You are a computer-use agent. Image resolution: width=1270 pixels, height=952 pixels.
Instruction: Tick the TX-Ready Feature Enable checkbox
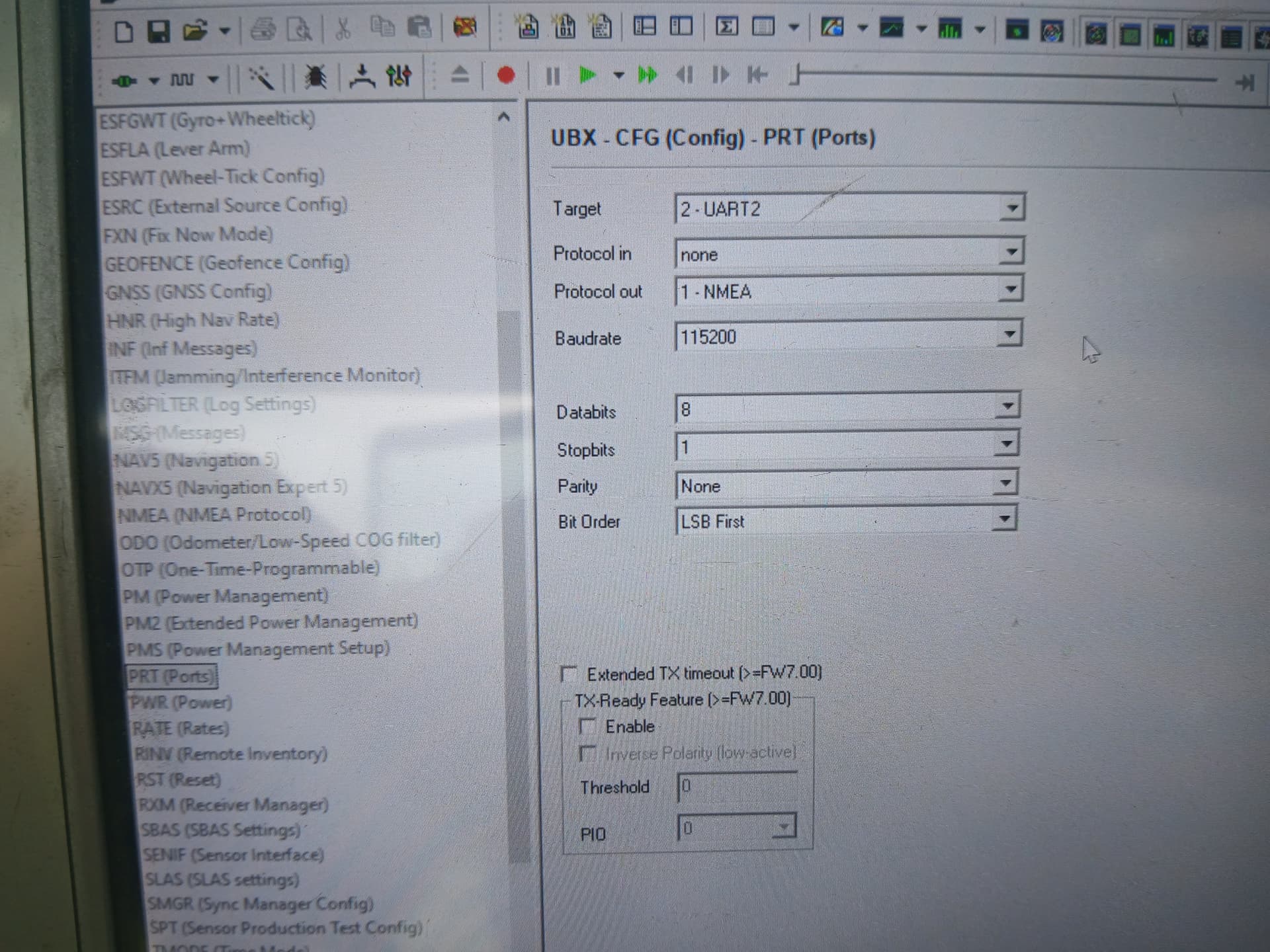point(587,727)
